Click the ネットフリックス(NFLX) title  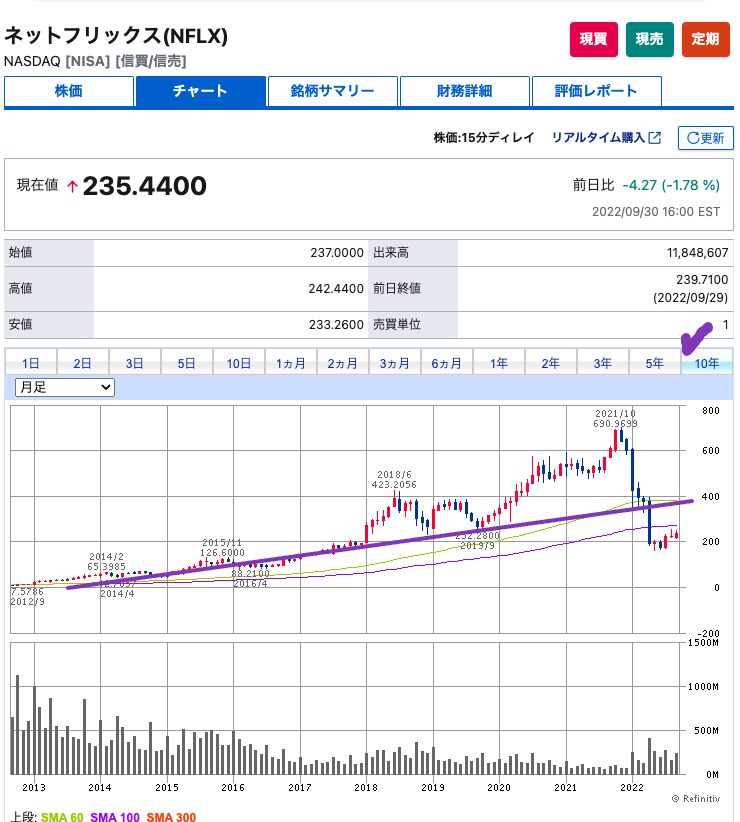(x=116, y=36)
